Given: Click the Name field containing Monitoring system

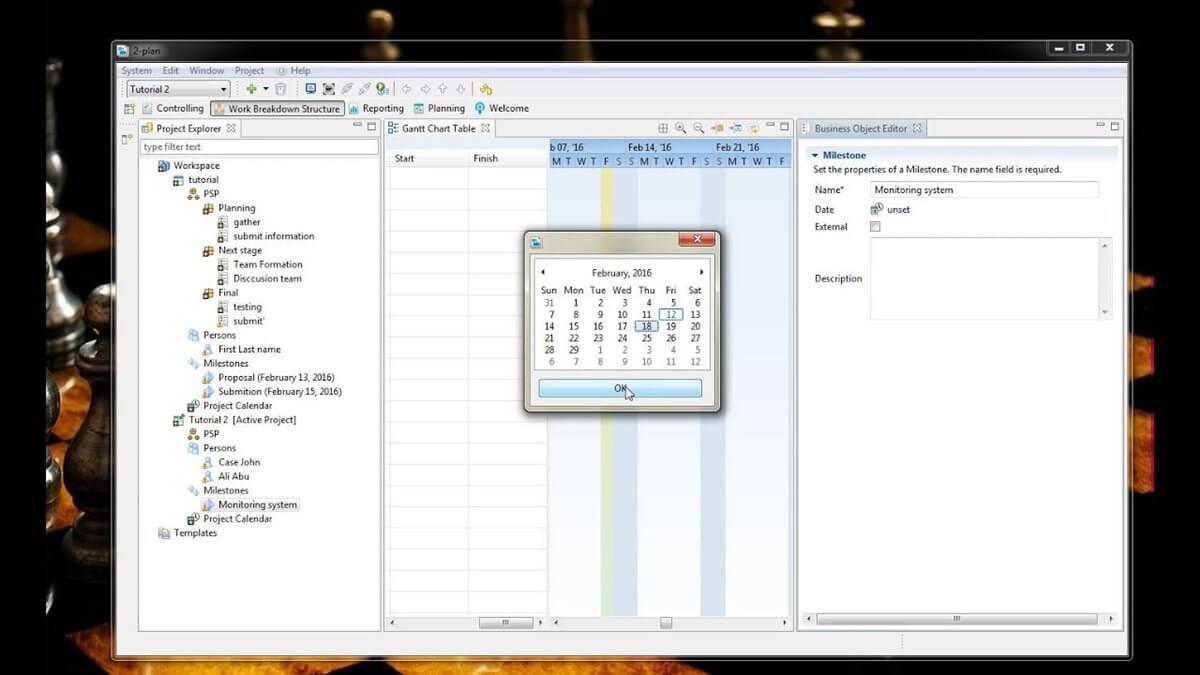Looking at the screenshot, I should coord(984,190).
